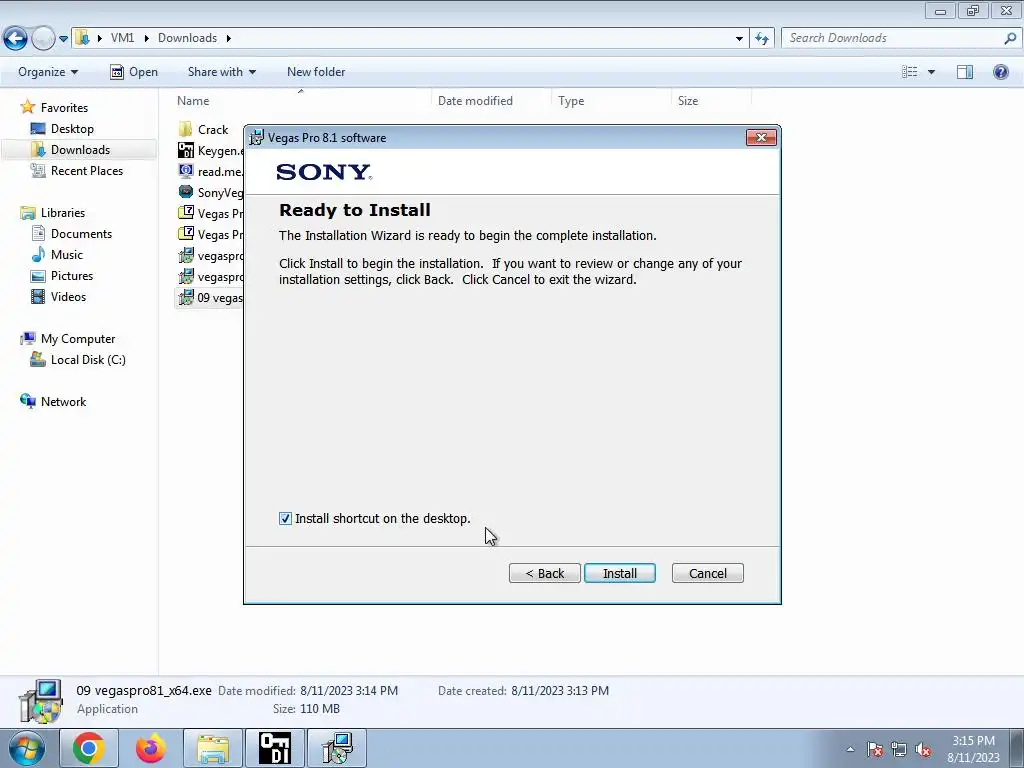The width and height of the screenshot is (1024, 768).
Task: Open the Documents library
Action: pyautogui.click(x=81, y=234)
